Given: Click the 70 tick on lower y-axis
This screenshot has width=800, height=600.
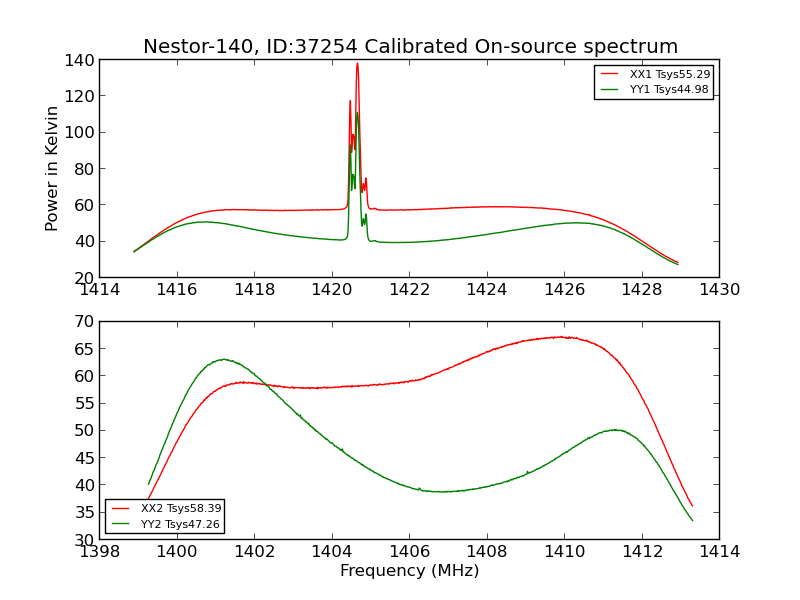Looking at the screenshot, I should point(85,321).
